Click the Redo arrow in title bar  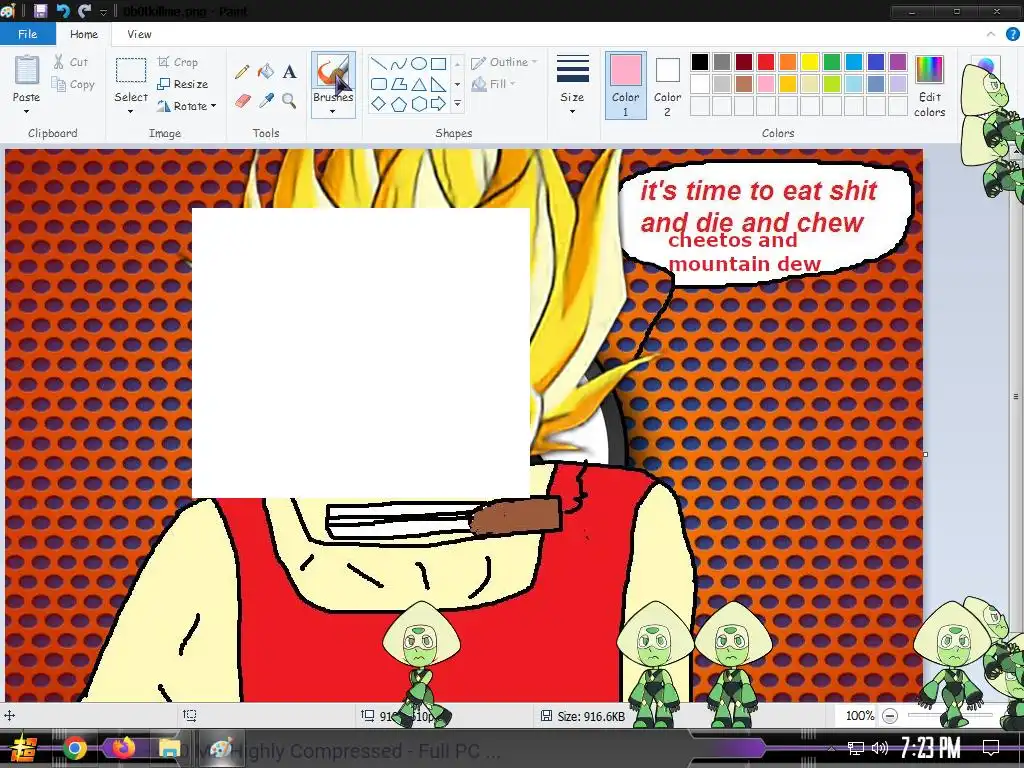pos(84,10)
